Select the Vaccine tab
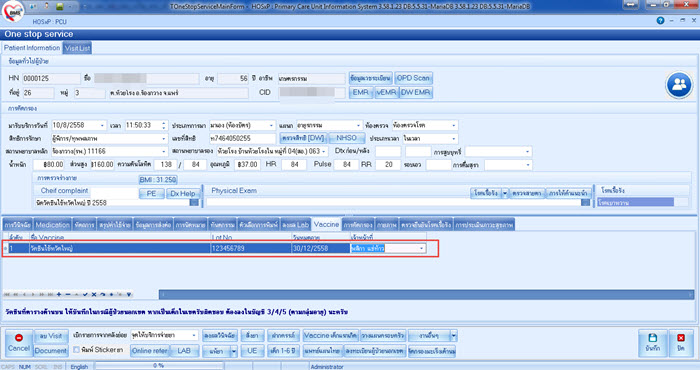 [326, 224]
